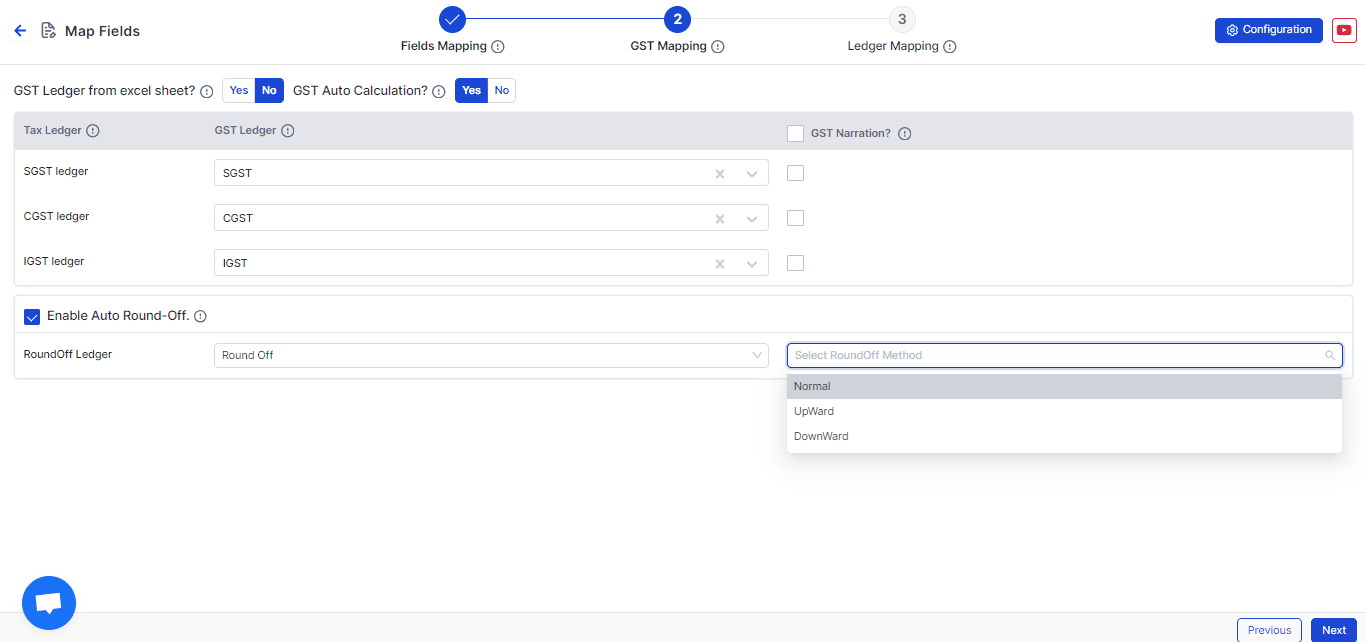Go back using the left arrow icon
Screen dimensions: 1366x642
click(x=20, y=31)
